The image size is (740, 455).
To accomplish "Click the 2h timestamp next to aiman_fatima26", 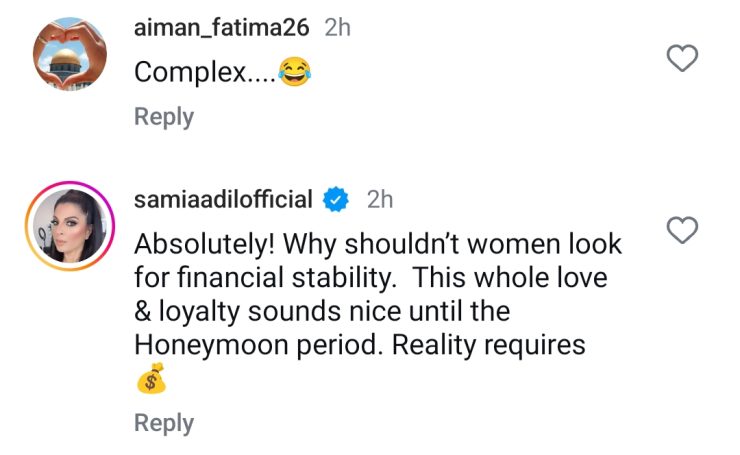I will 338,28.
